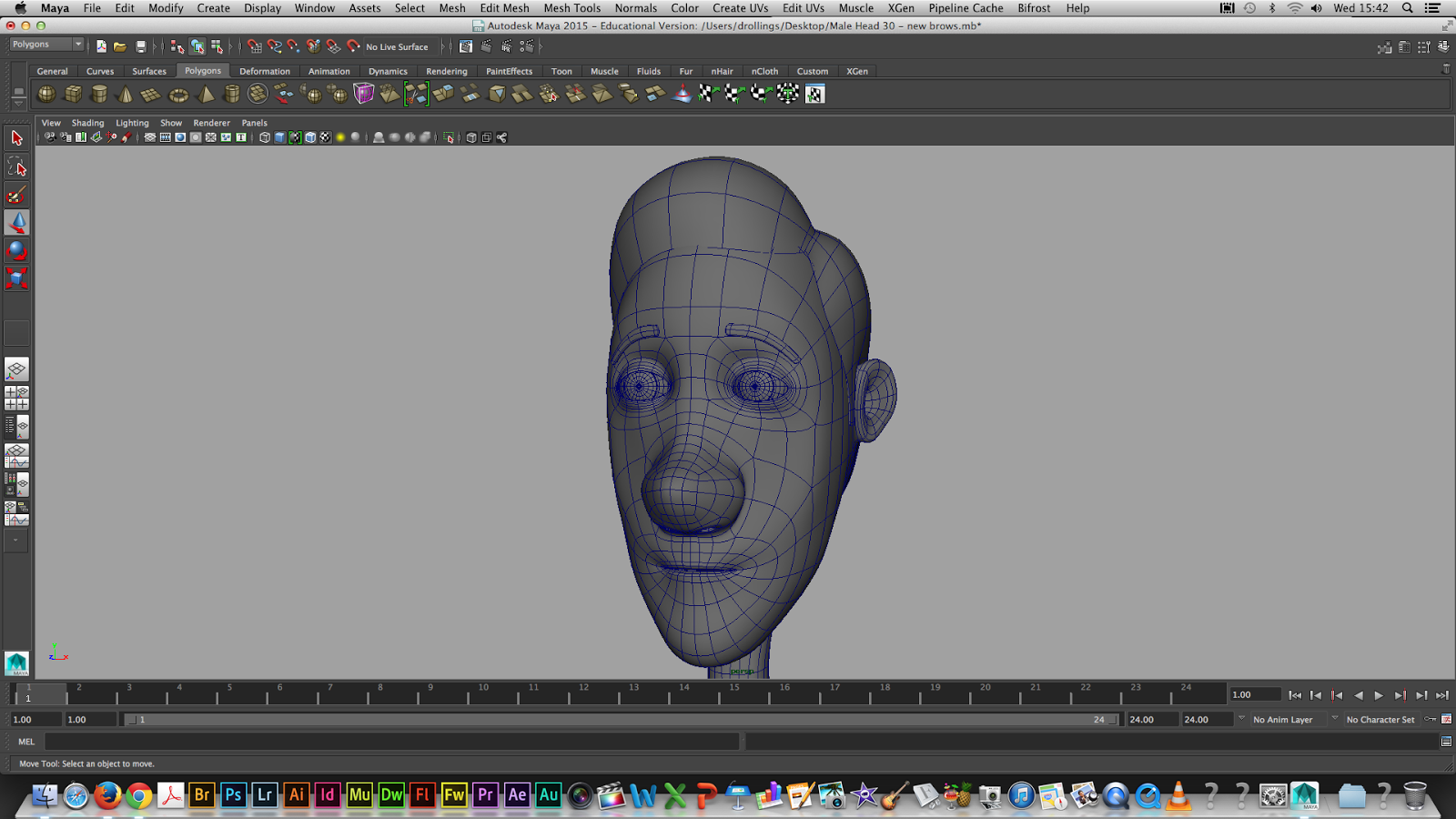The width and height of the screenshot is (1456, 819).
Task: Create a polygon cone from the shelf
Action: coord(126,94)
